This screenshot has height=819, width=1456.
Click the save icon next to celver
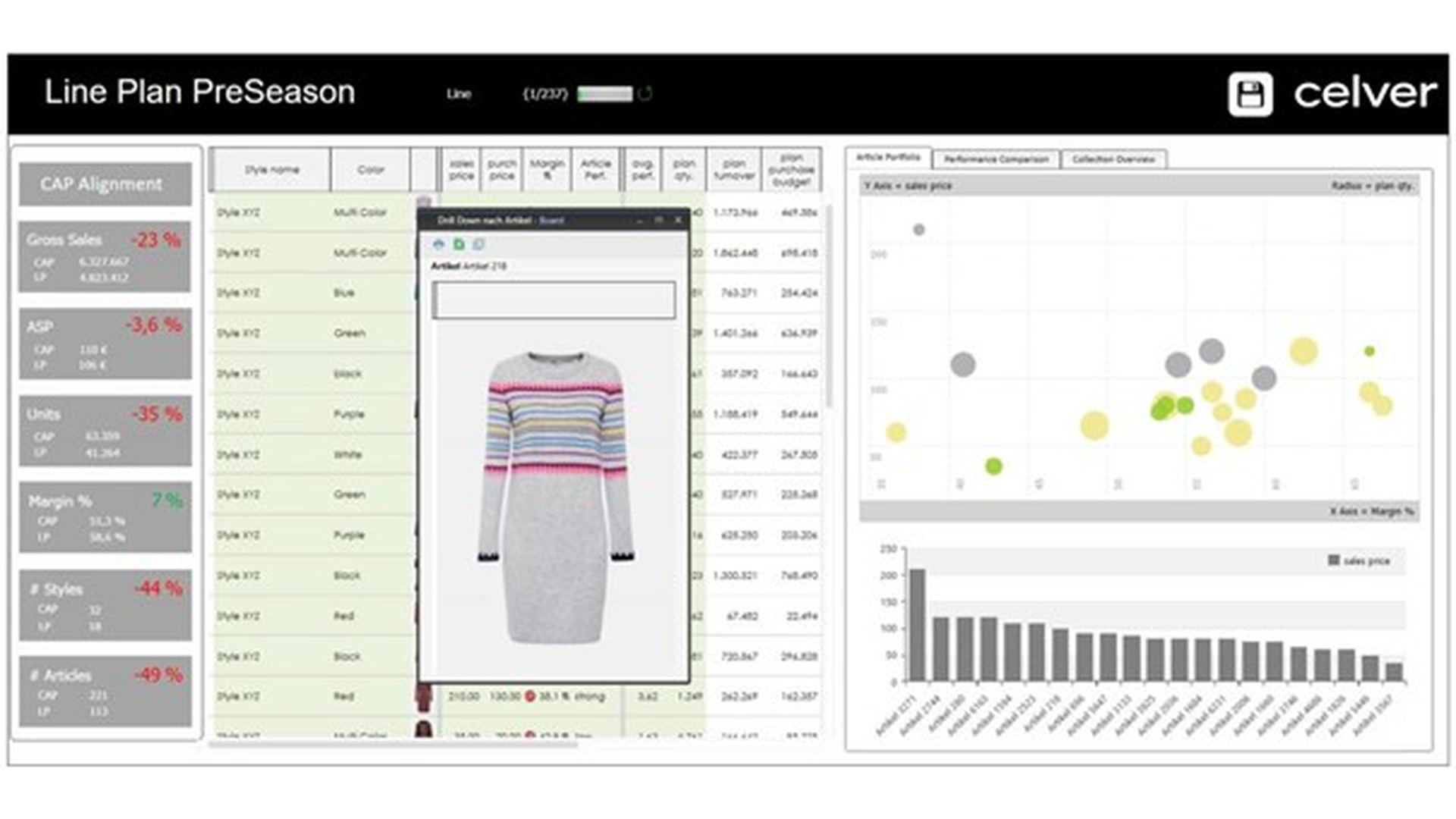(1250, 95)
